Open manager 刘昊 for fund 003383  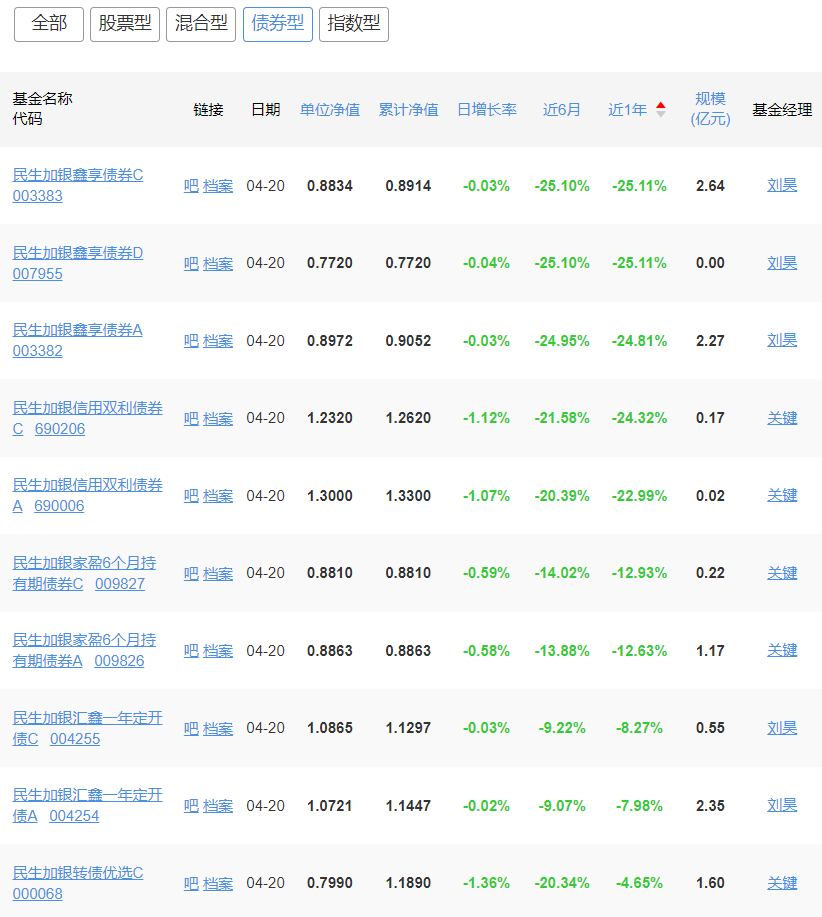pyautogui.click(x=782, y=185)
